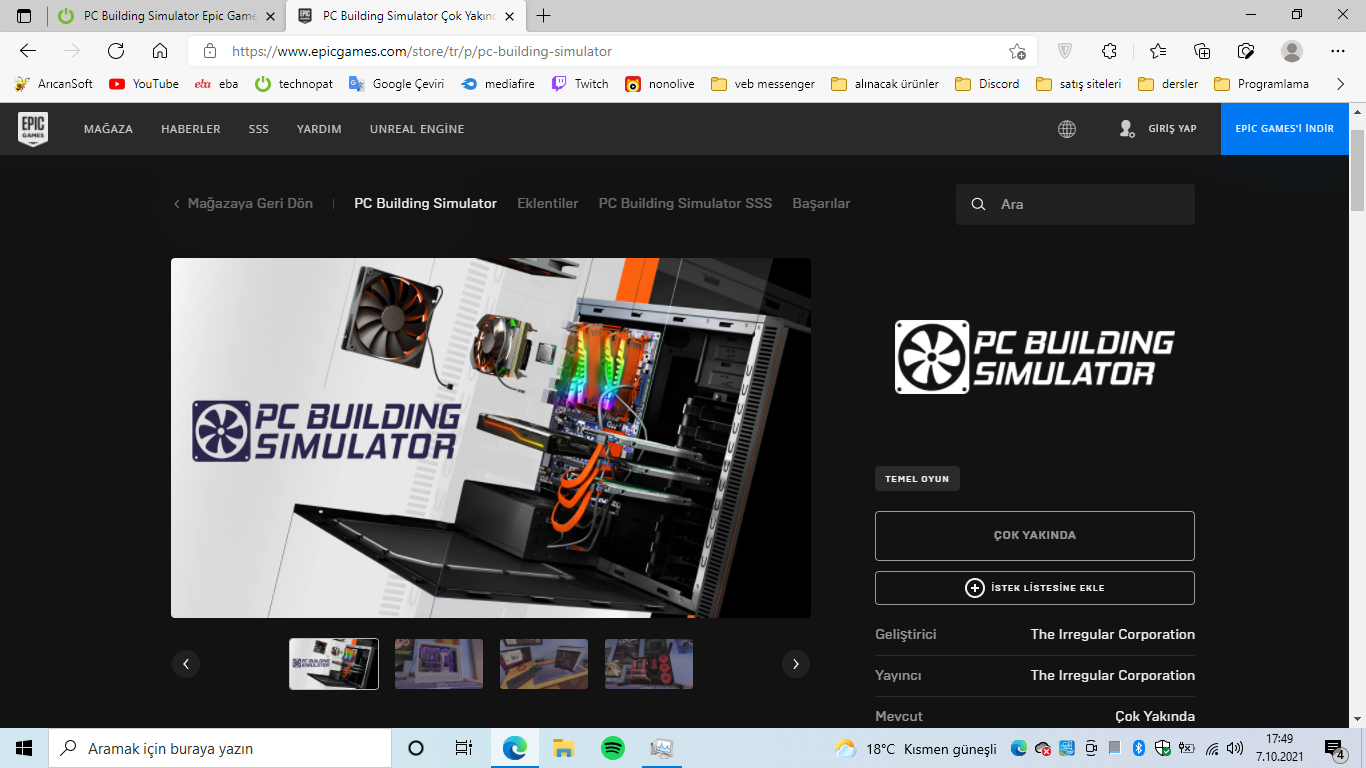Open the browser Favorites list
This screenshot has width=1366, height=768.
tap(1158, 51)
